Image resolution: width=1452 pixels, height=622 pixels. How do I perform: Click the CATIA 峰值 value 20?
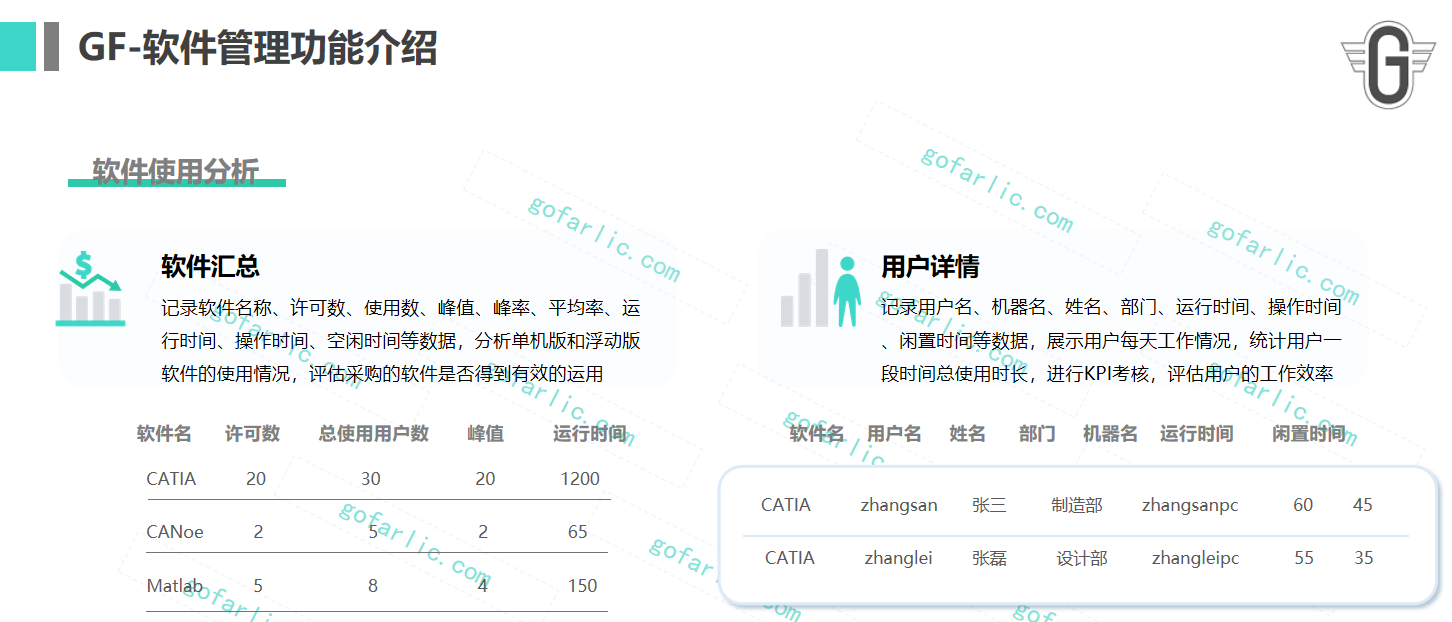tap(485, 479)
